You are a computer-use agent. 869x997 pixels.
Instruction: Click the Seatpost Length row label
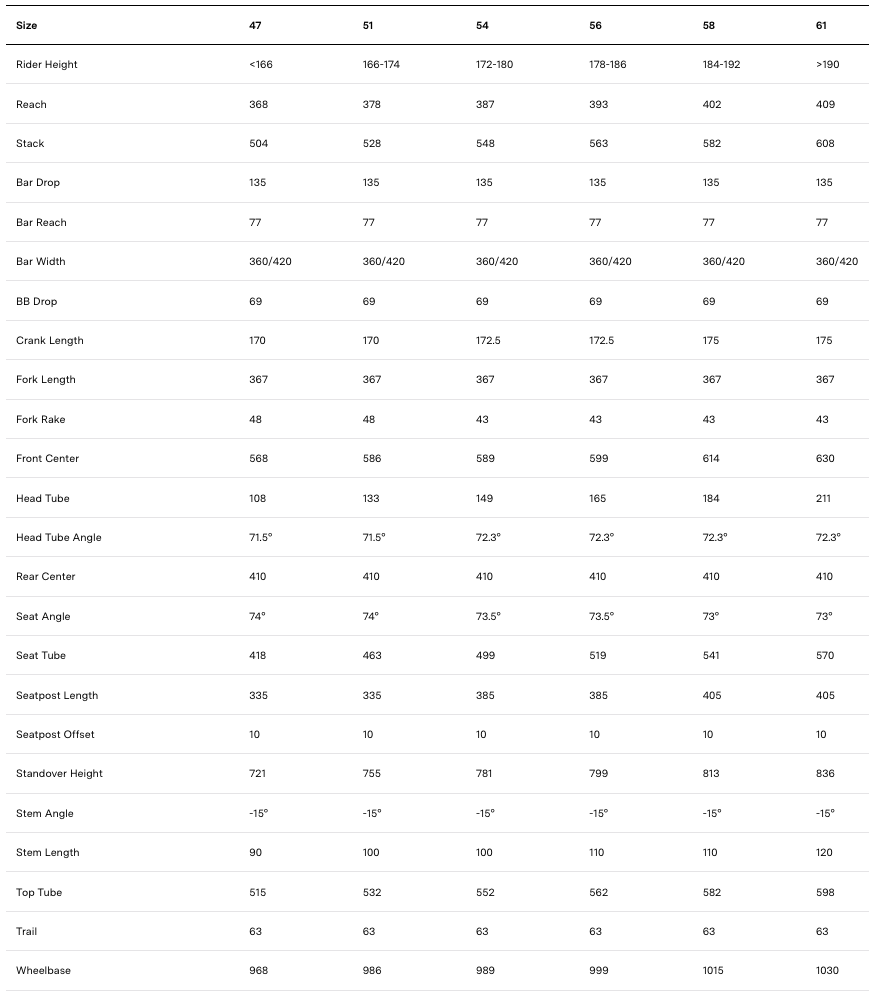pos(57,696)
